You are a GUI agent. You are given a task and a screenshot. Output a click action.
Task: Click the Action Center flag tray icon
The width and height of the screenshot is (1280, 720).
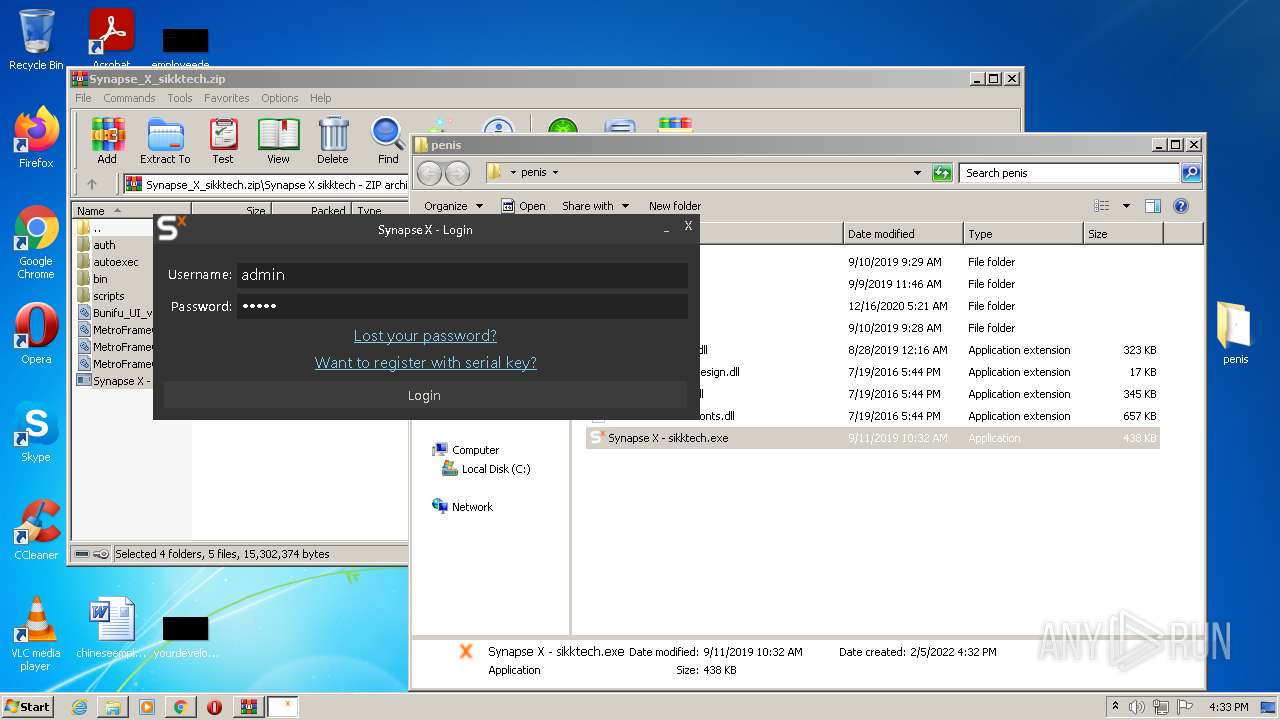point(1185,707)
